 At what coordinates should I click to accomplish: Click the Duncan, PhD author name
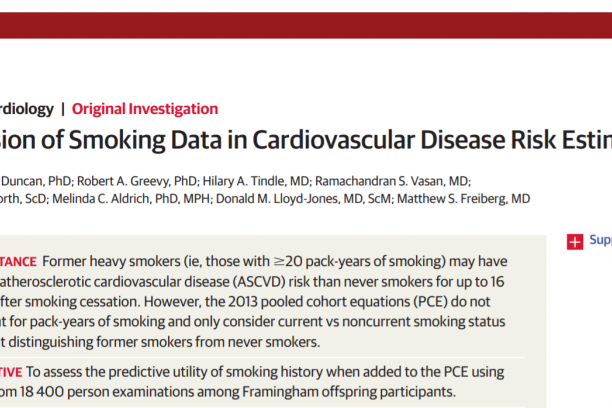(36, 181)
